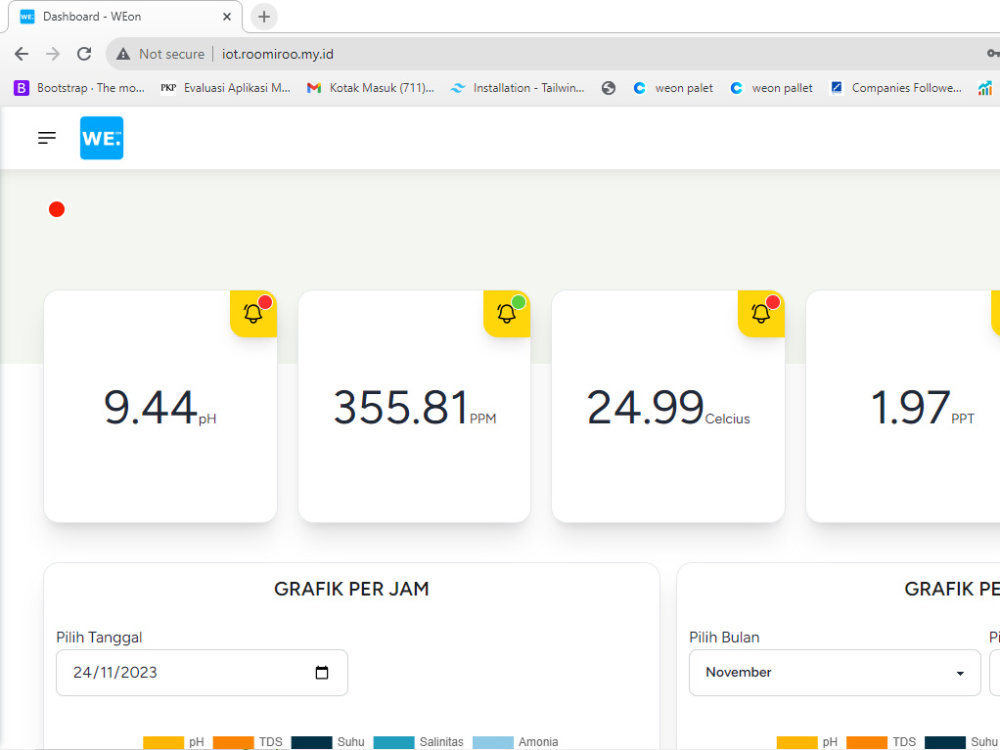Click the WE logo in header
This screenshot has width=1000, height=750.
101,138
